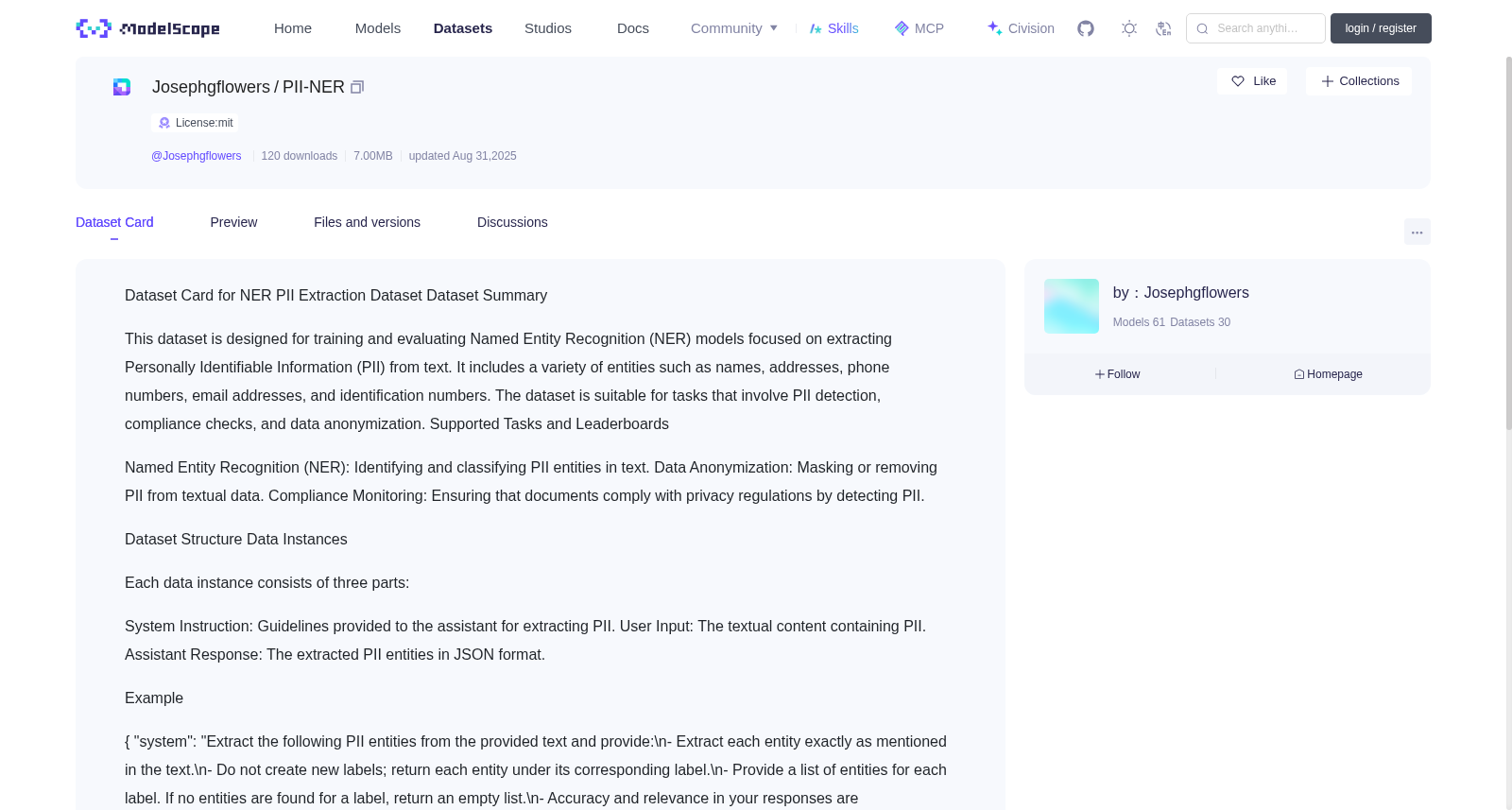
Task: Click the login / register button
Action: (1381, 28)
